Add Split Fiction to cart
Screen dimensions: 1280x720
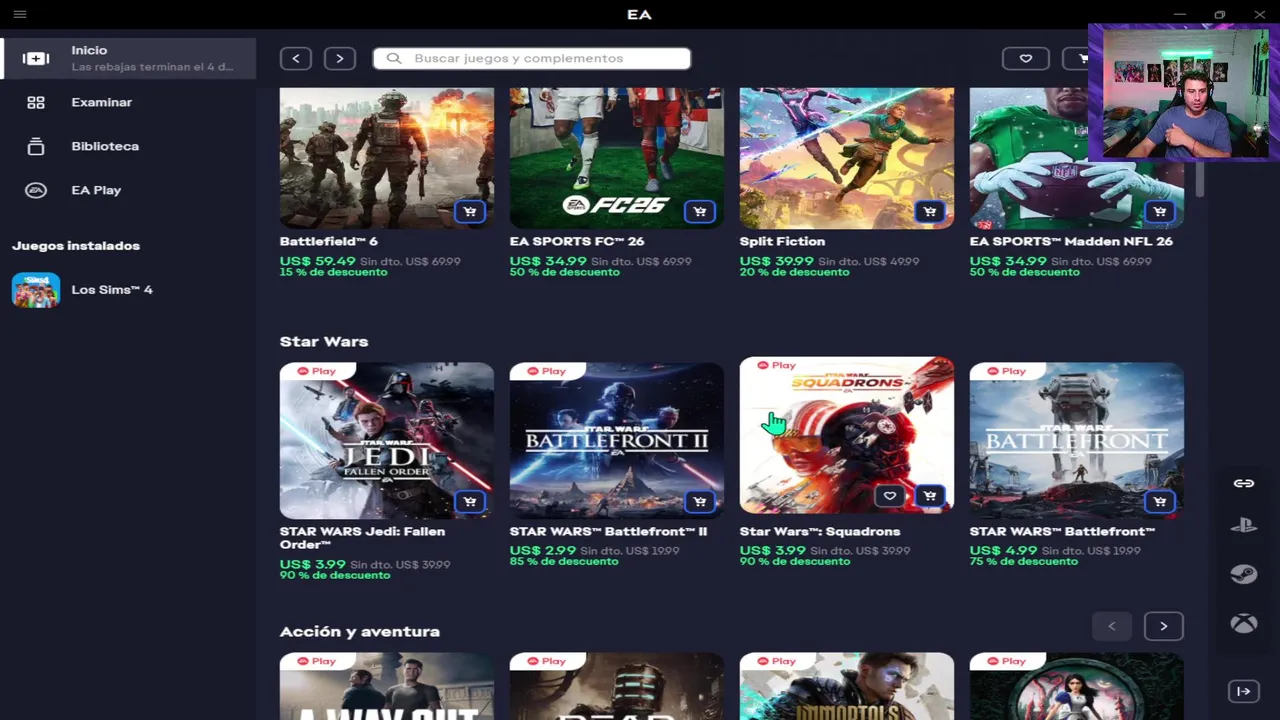click(x=930, y=211)
